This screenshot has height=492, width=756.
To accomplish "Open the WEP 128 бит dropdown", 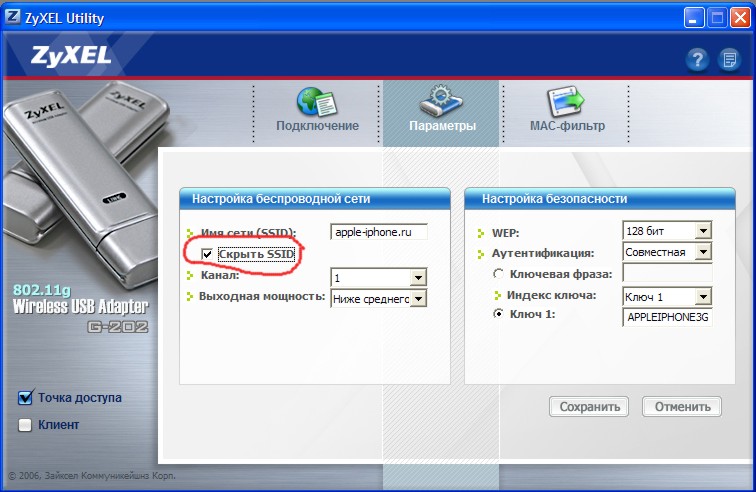I will [x=703, y=231].
